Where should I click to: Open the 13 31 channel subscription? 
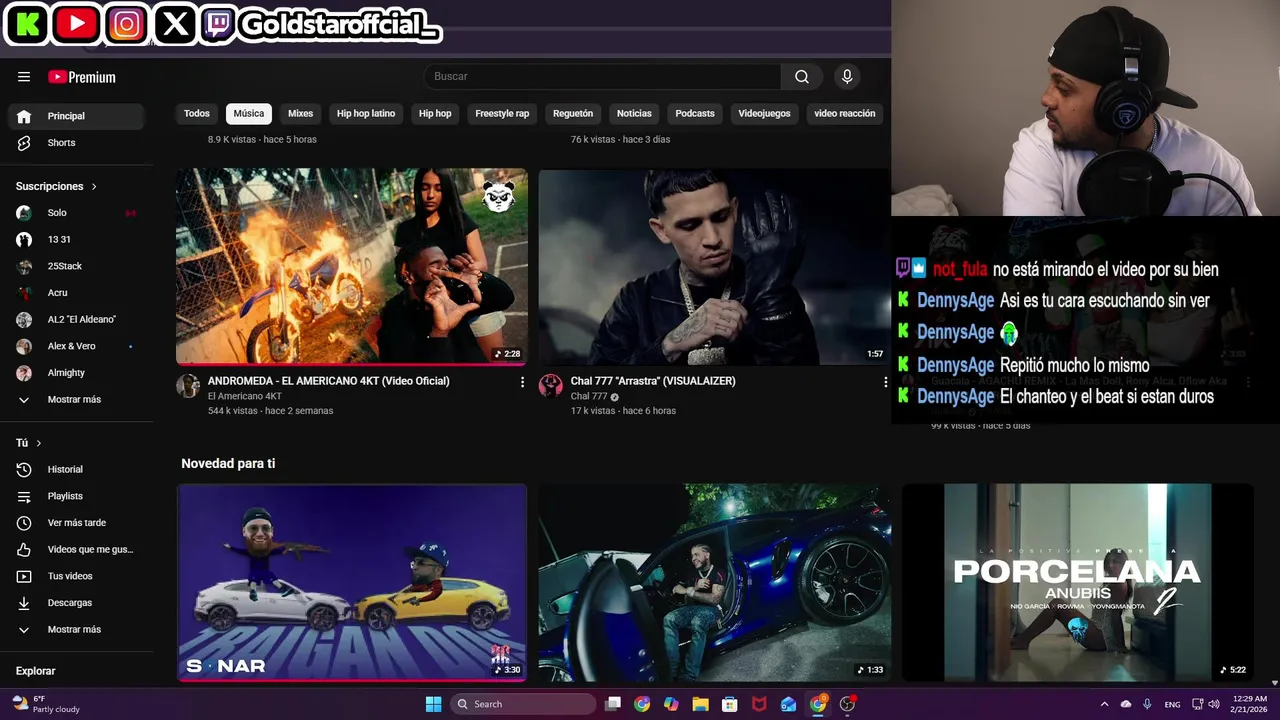point(76,240)
